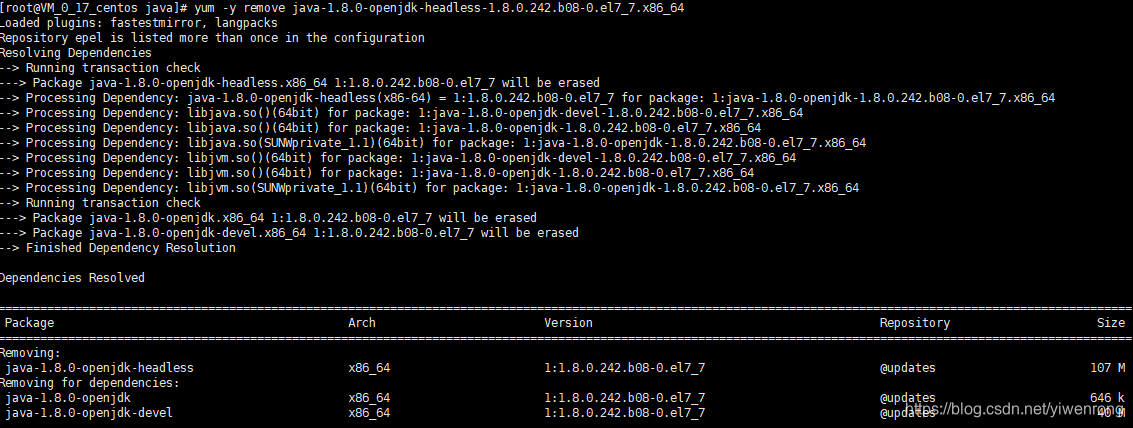Click the java-1.8.0-openjdk-headless package name in the table
This screenshot has width=1133, height=428.
[x=100, y=368]
